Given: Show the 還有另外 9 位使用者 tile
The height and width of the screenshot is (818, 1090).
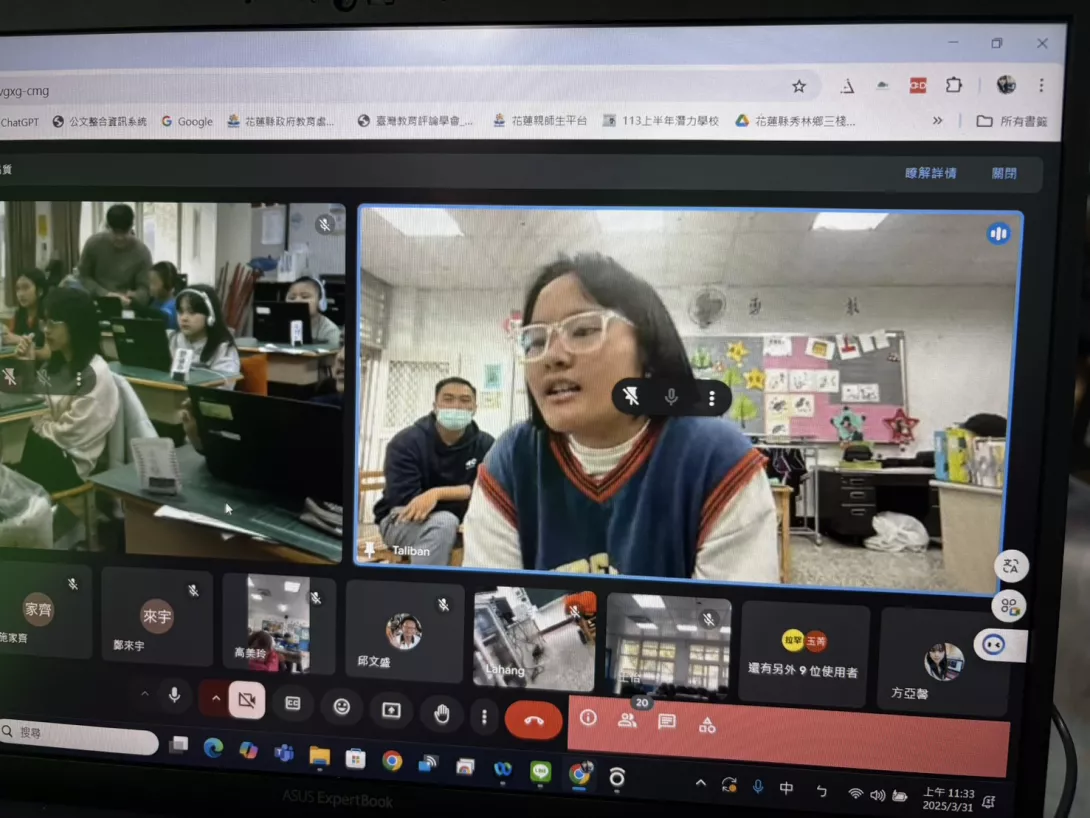Looking at the screenshot, I should (x=804, y=653).
